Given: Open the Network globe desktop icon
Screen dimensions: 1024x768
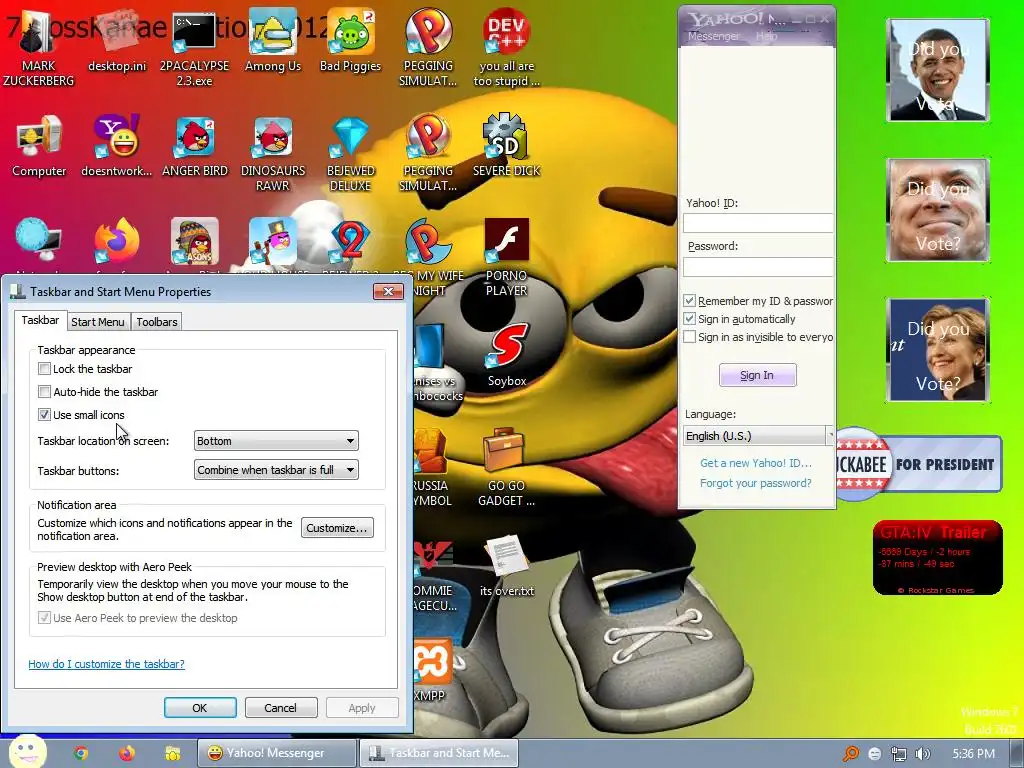Looking at the screenshot, I should [x=39, y=240].
